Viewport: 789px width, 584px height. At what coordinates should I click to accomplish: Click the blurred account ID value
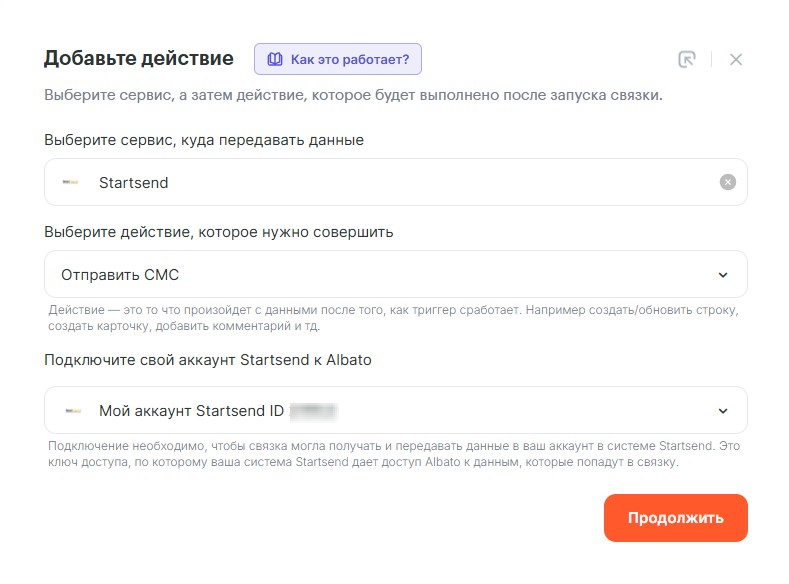point(313,410)
